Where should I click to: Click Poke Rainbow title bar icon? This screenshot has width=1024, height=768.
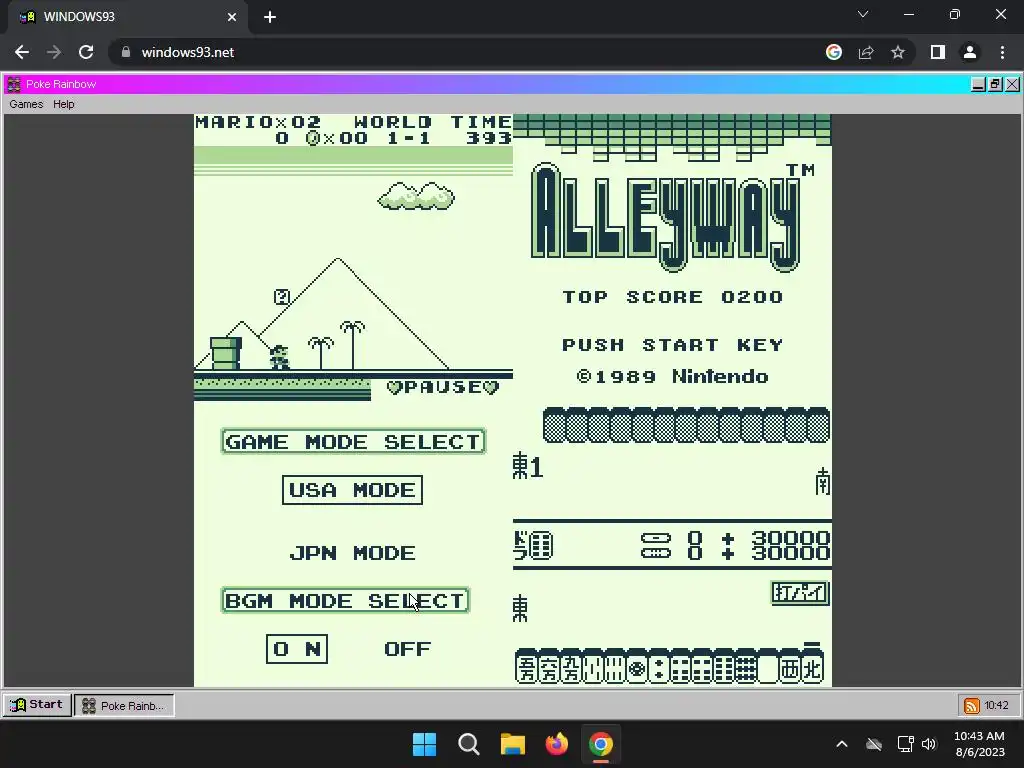14,84
